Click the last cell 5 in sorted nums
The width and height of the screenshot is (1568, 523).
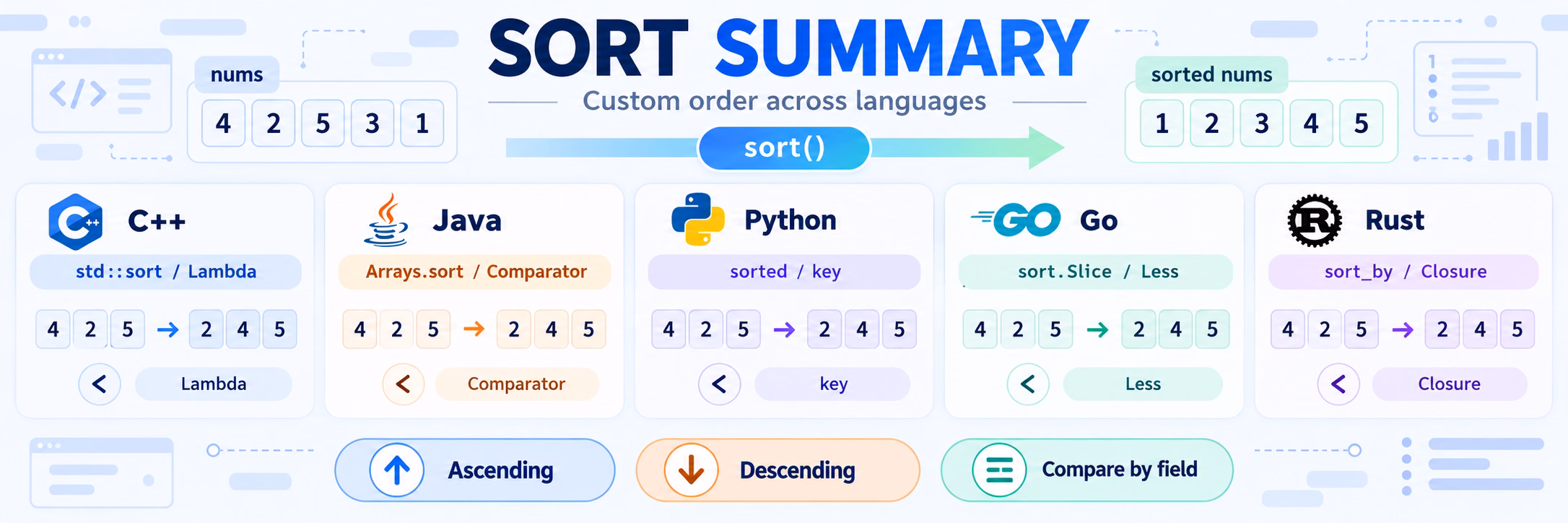(1361, 124)
